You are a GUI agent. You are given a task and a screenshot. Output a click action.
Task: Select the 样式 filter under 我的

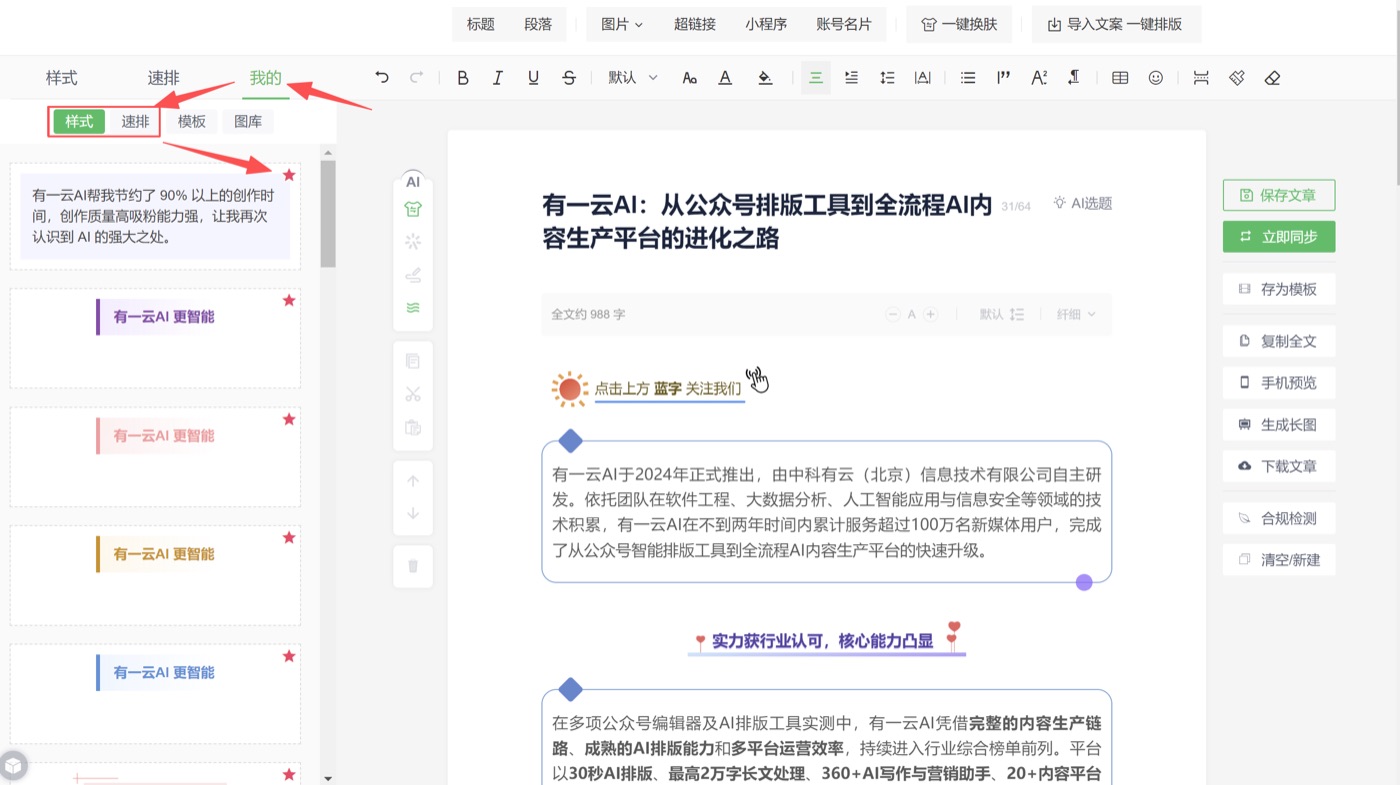tap(79, 122)
